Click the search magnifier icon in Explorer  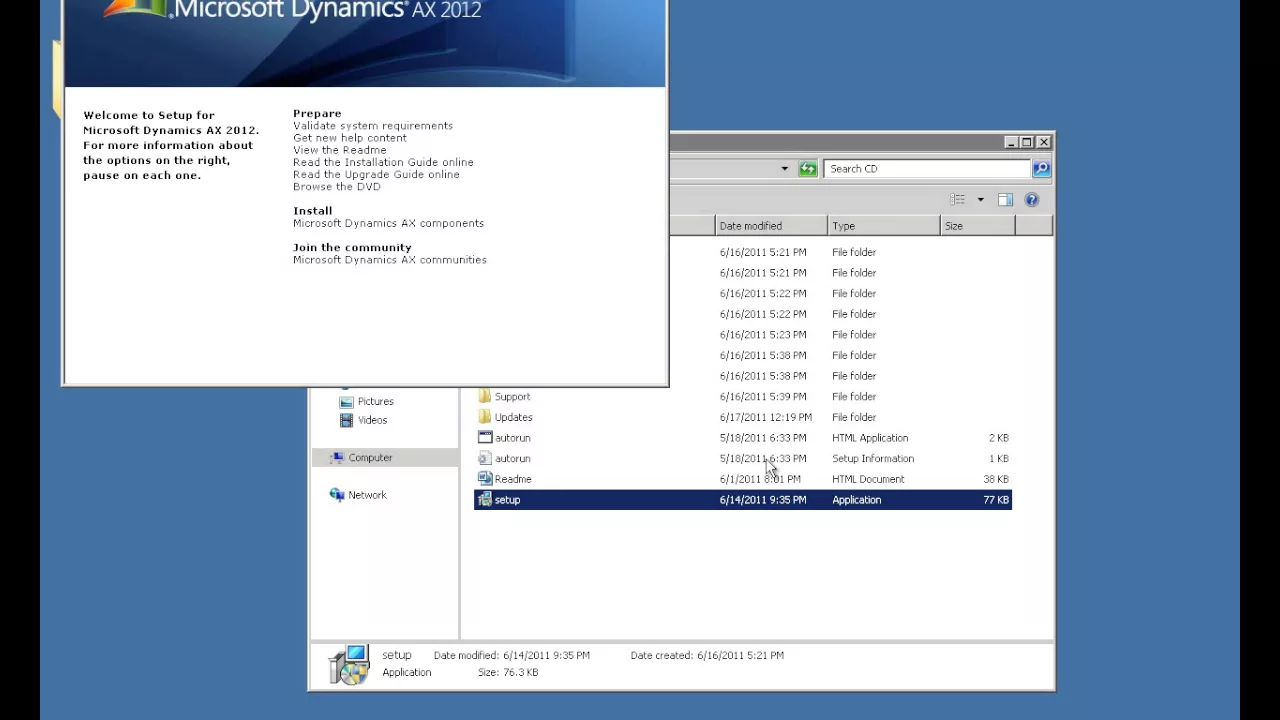point(1041,169)
